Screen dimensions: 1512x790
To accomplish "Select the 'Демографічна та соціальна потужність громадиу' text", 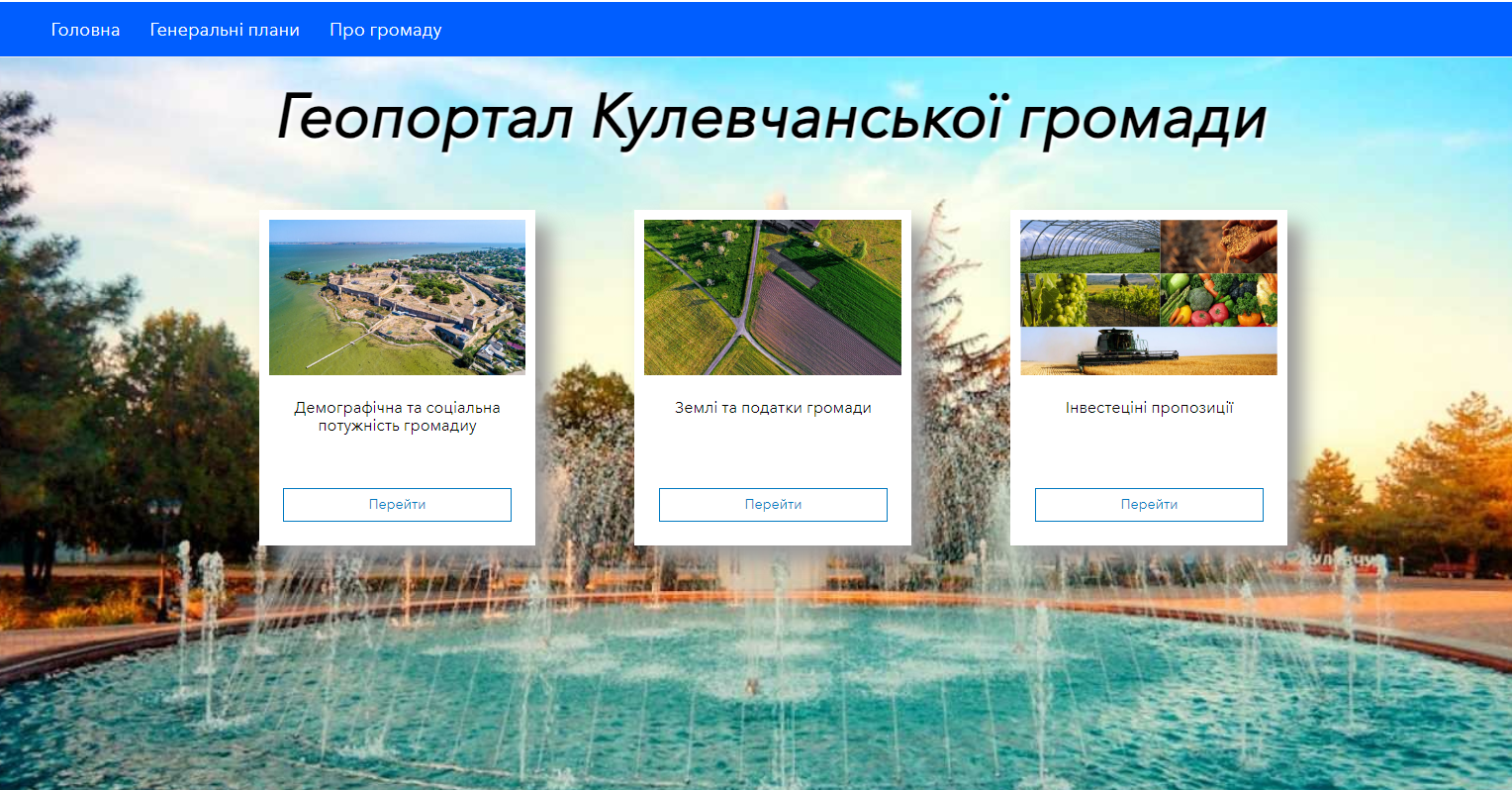I will tap(397, 417).
